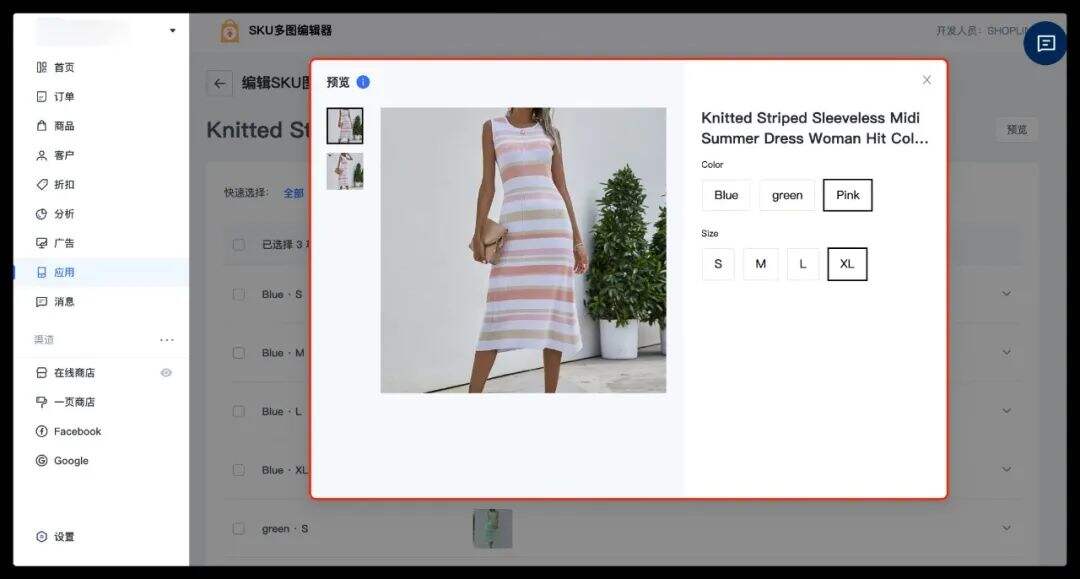The width and height of the screenshot is (1080, 579).
Task: Click the Facebook channel icon
Action: [x=41, y=432]
